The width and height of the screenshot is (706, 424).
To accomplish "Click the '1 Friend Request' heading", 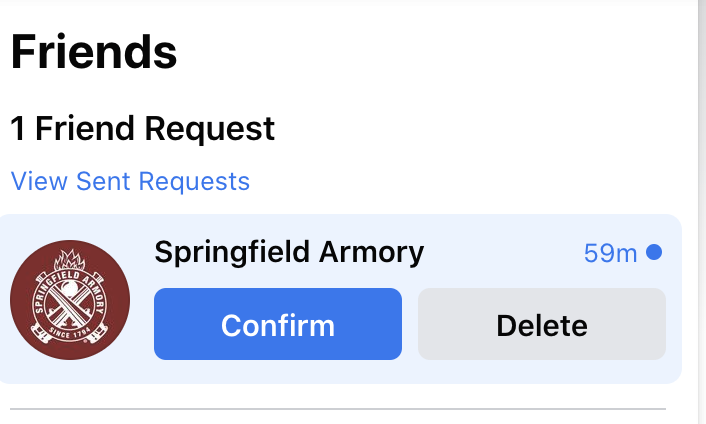I will (142, 129).
